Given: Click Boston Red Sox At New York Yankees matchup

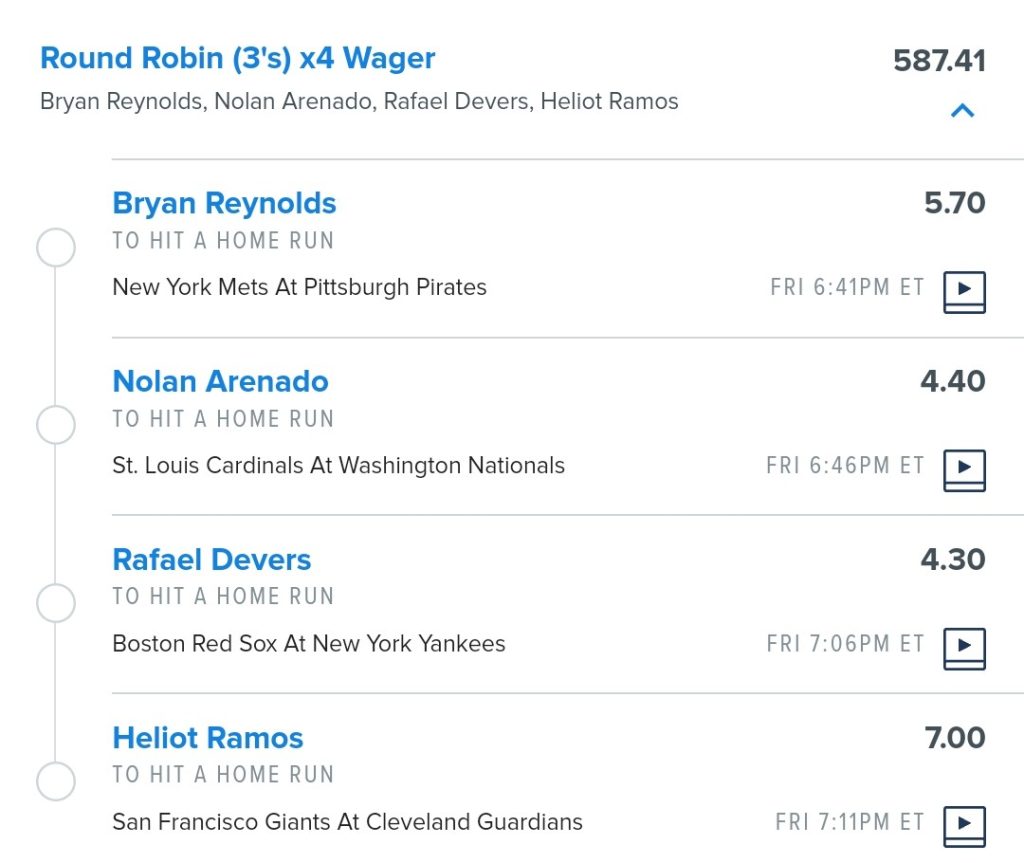Looking at the screenshot, I should (309, 643).
